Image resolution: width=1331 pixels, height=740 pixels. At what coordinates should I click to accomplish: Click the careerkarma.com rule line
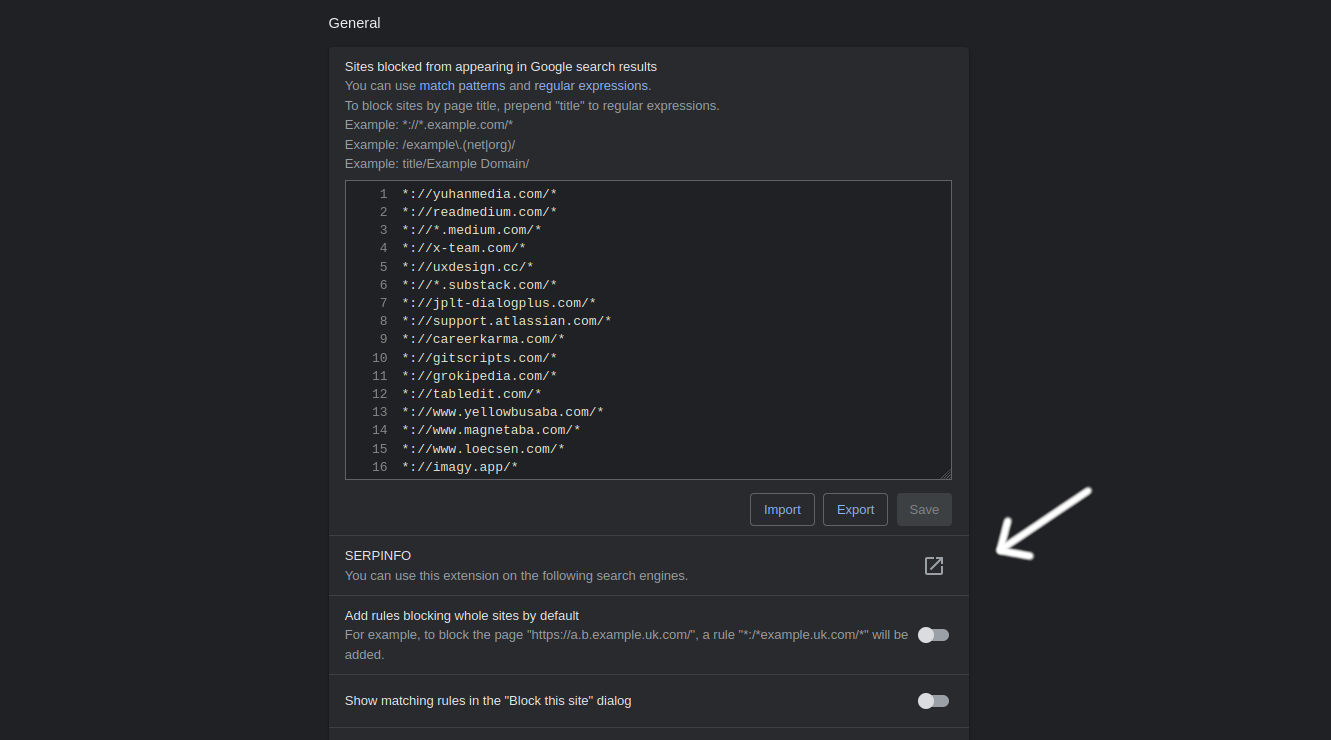pyautogui.click(x=483, y=339)
